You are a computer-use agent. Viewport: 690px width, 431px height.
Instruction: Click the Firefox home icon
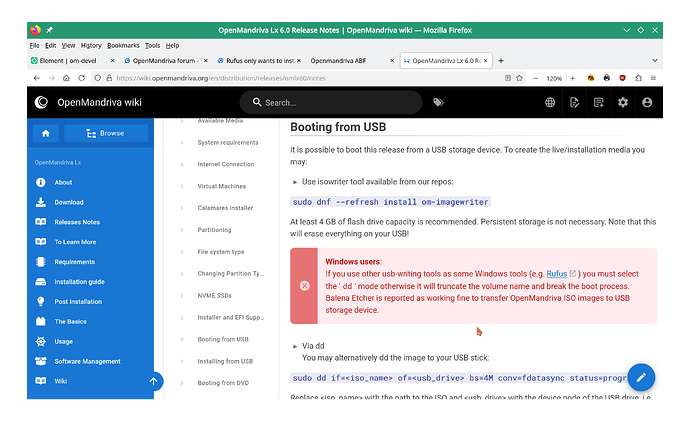point(66,78)
